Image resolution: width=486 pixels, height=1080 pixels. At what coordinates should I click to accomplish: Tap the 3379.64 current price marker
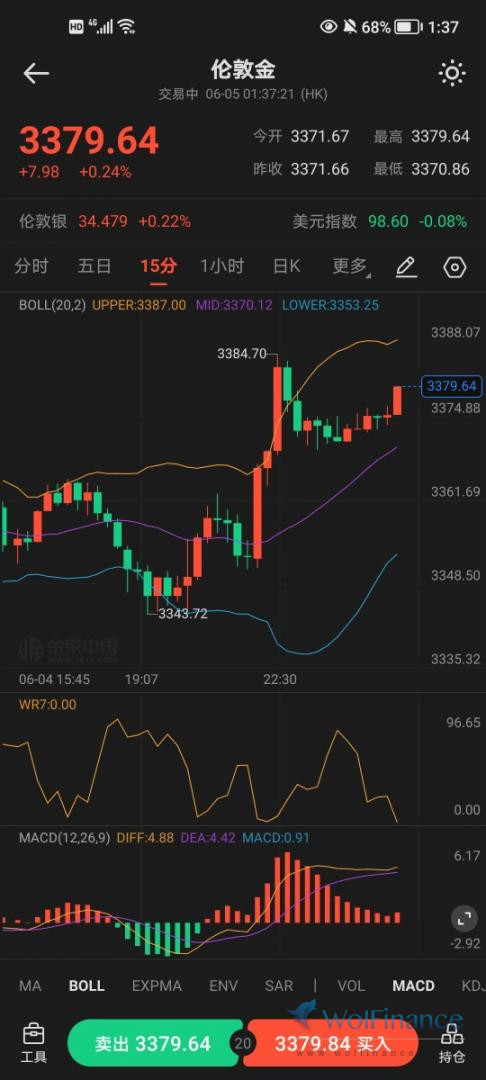click(452, 386)
